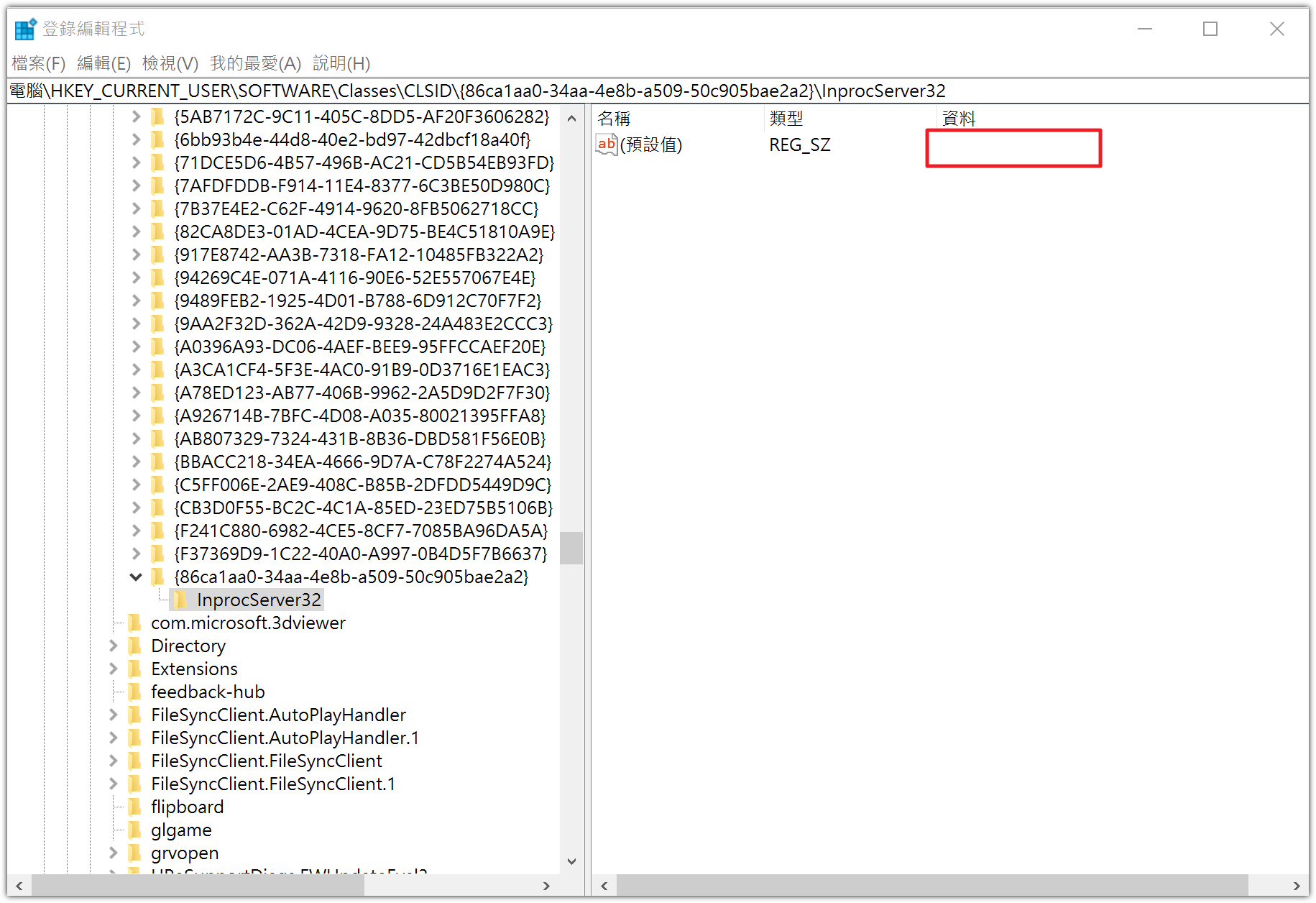The width and height of the screenshot is (1316, 903).
Task: Open the 檔案(F) menu
Action: click(39, 63)
